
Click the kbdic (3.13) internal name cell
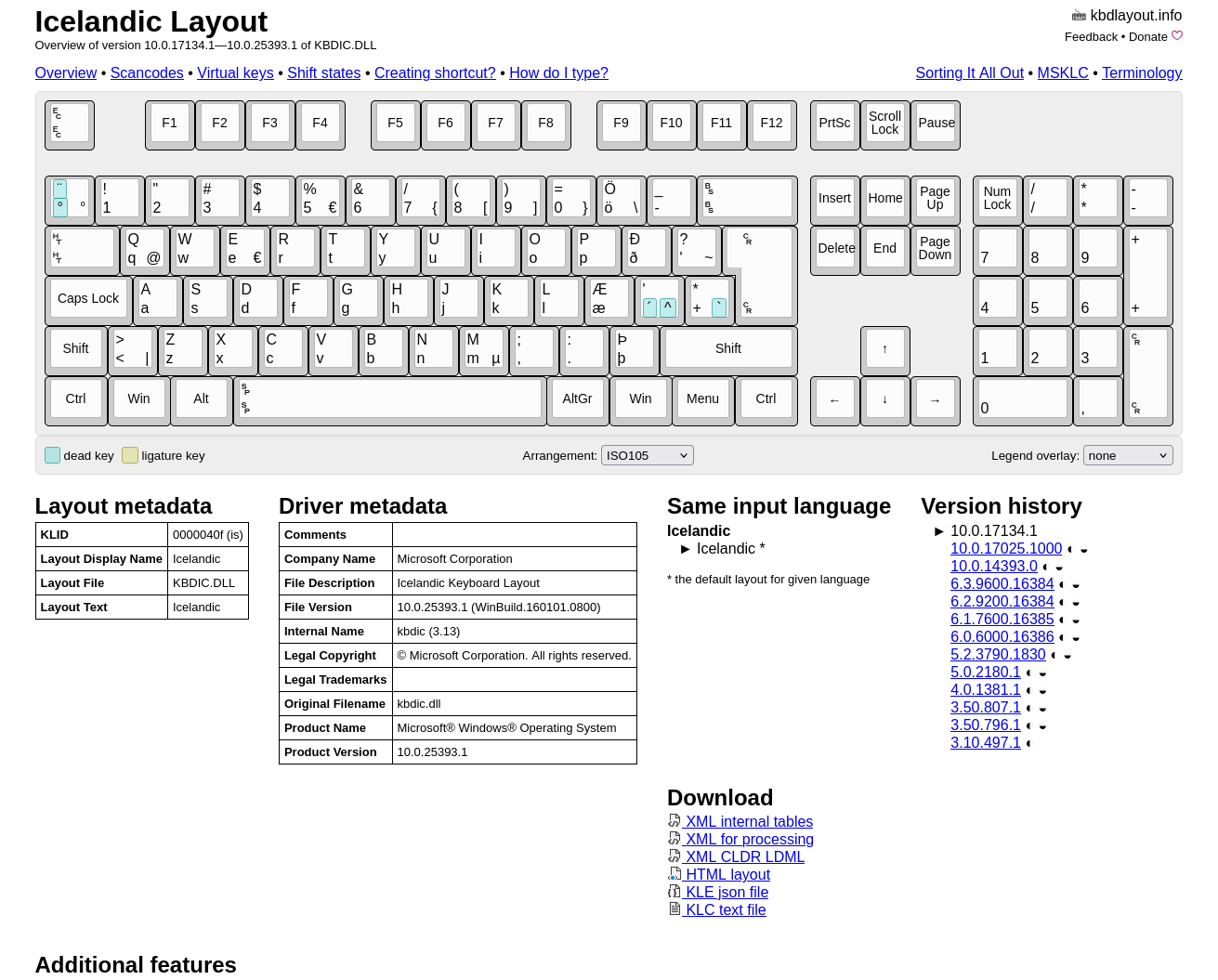515,632
